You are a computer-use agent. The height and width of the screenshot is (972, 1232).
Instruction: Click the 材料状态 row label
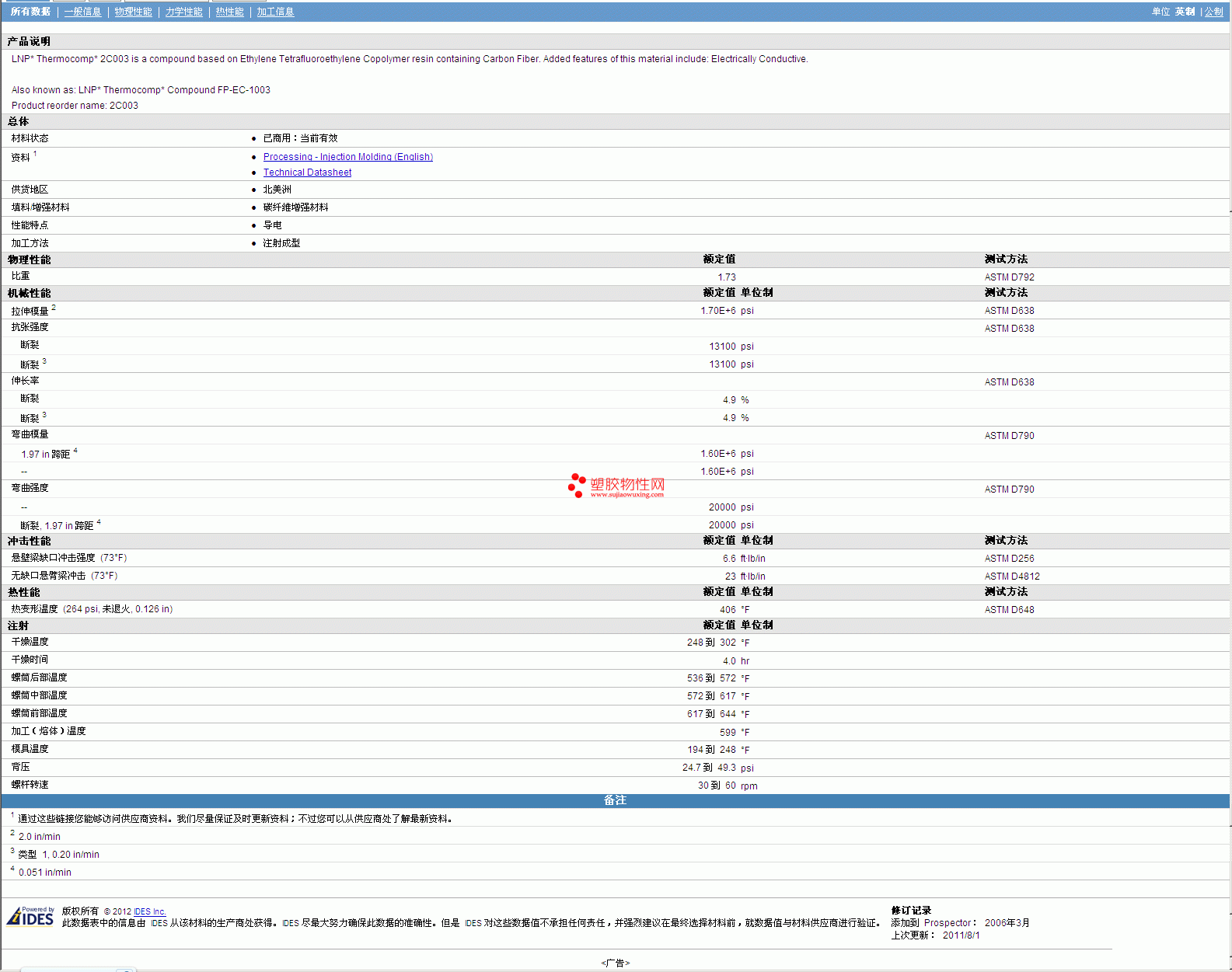(30, 138)
